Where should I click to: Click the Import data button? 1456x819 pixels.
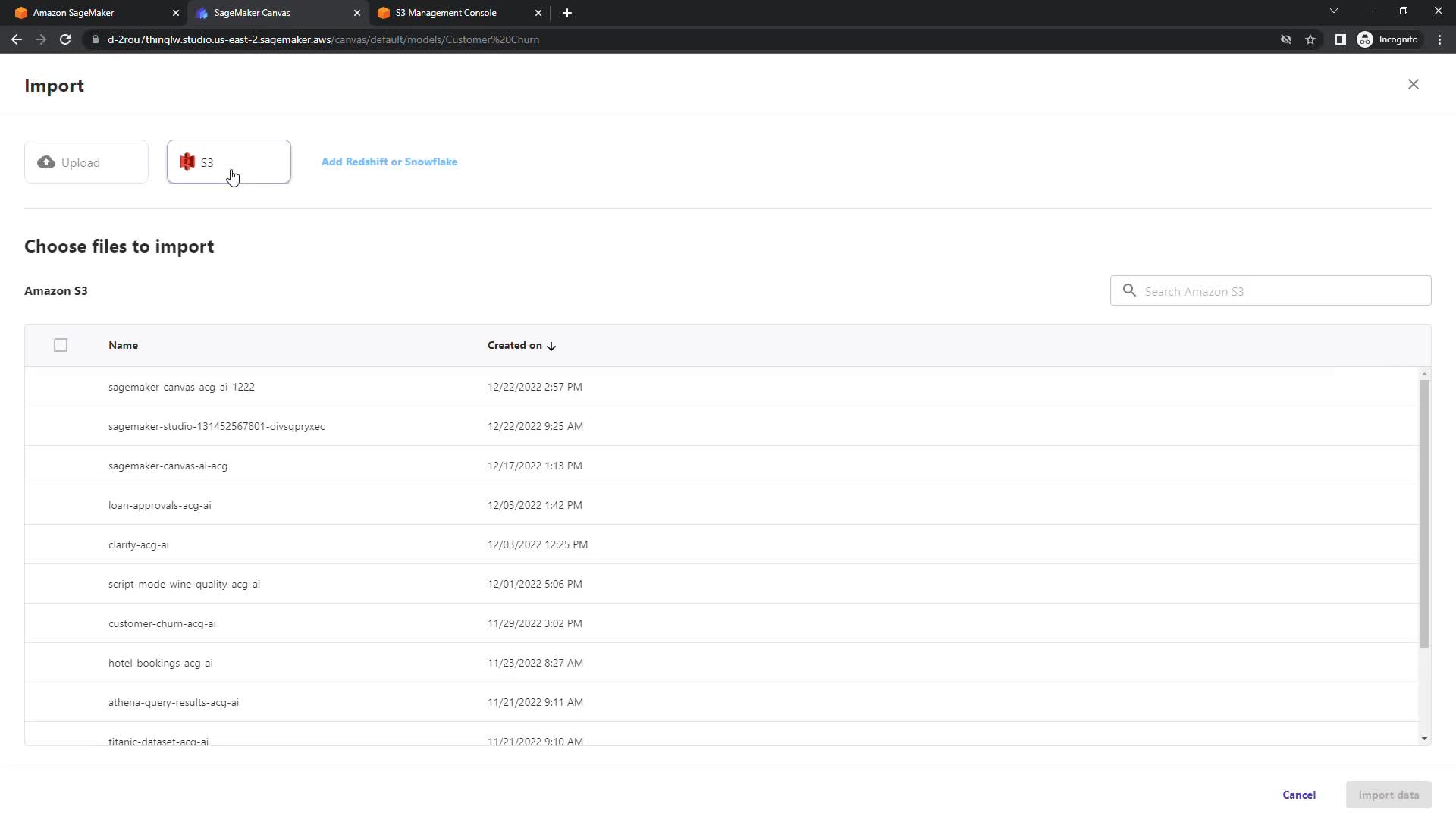tap(1388, 795)
